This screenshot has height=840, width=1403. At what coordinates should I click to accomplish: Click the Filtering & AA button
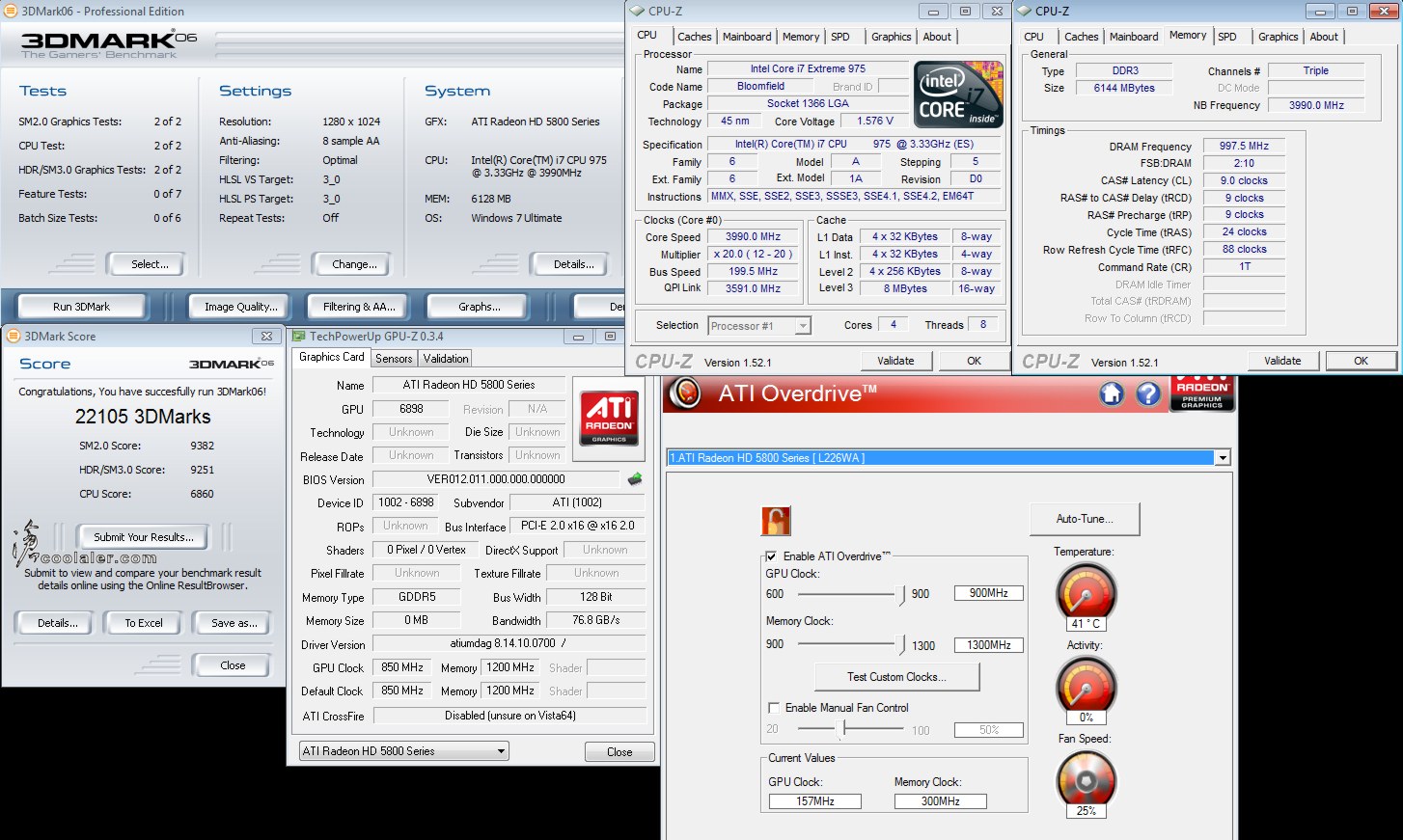(x=359, y=307)
